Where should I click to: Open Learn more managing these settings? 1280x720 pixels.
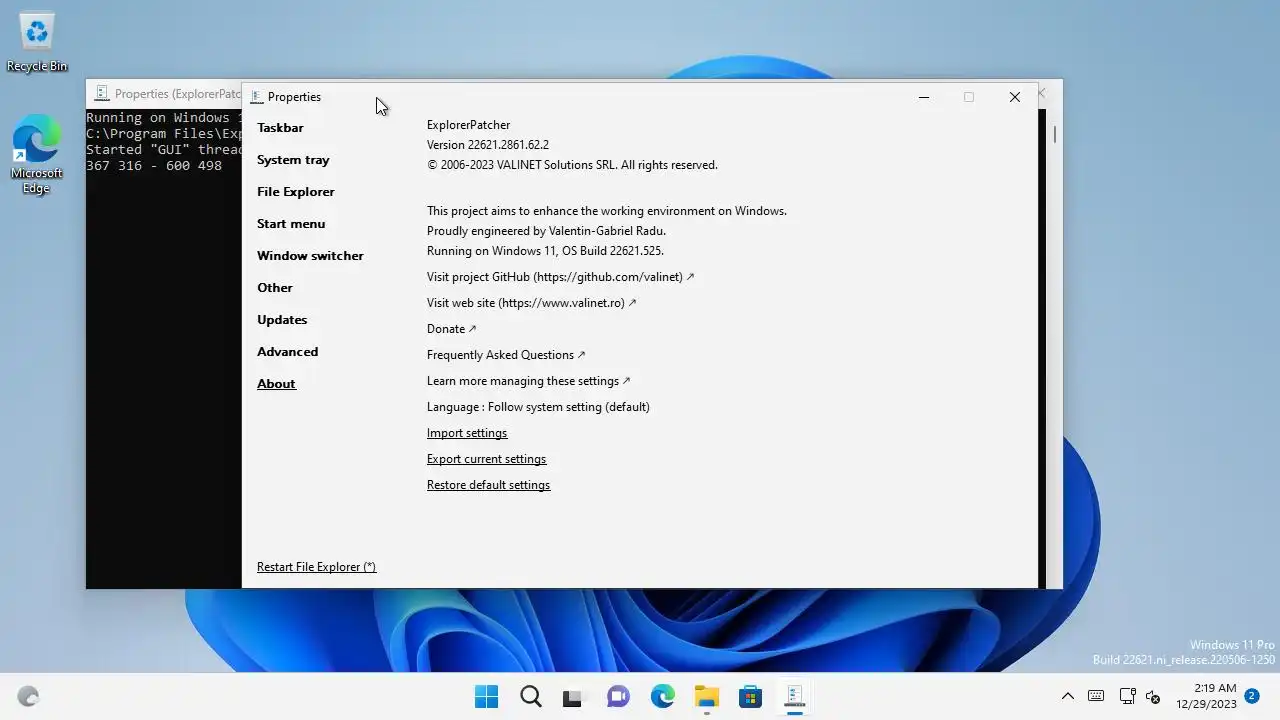pyautogui.click(x=528, y=381)
